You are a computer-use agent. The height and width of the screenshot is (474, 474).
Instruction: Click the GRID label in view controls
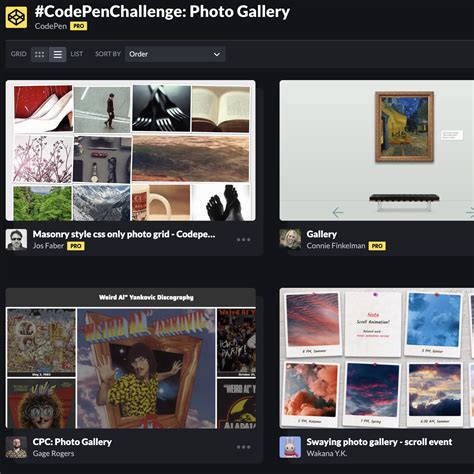pyautogui.click(x=19, y=54)
